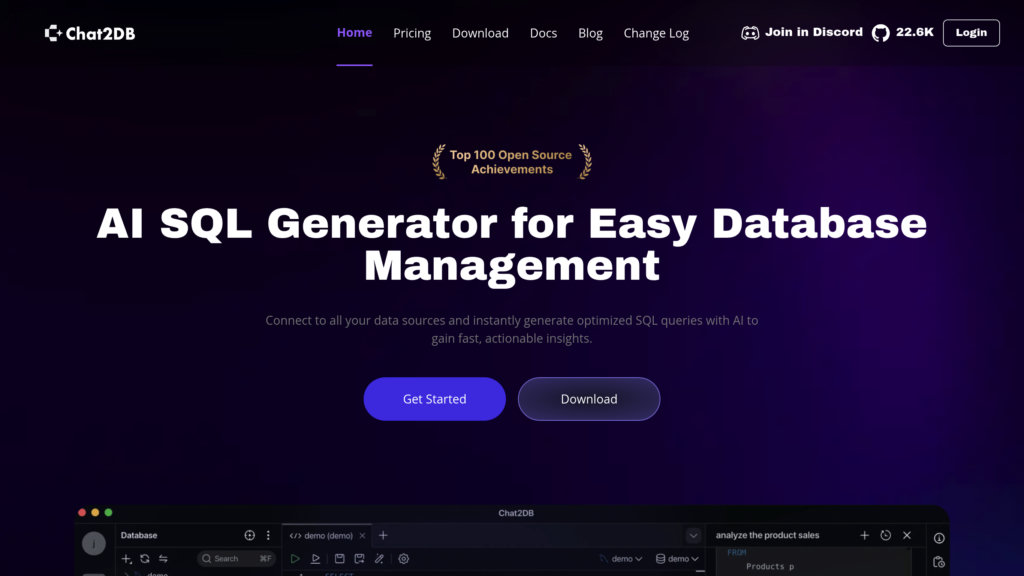Select the demo (demo) editor tab
This screenshot has width=1024, height=576.
(x=326, y=536)
